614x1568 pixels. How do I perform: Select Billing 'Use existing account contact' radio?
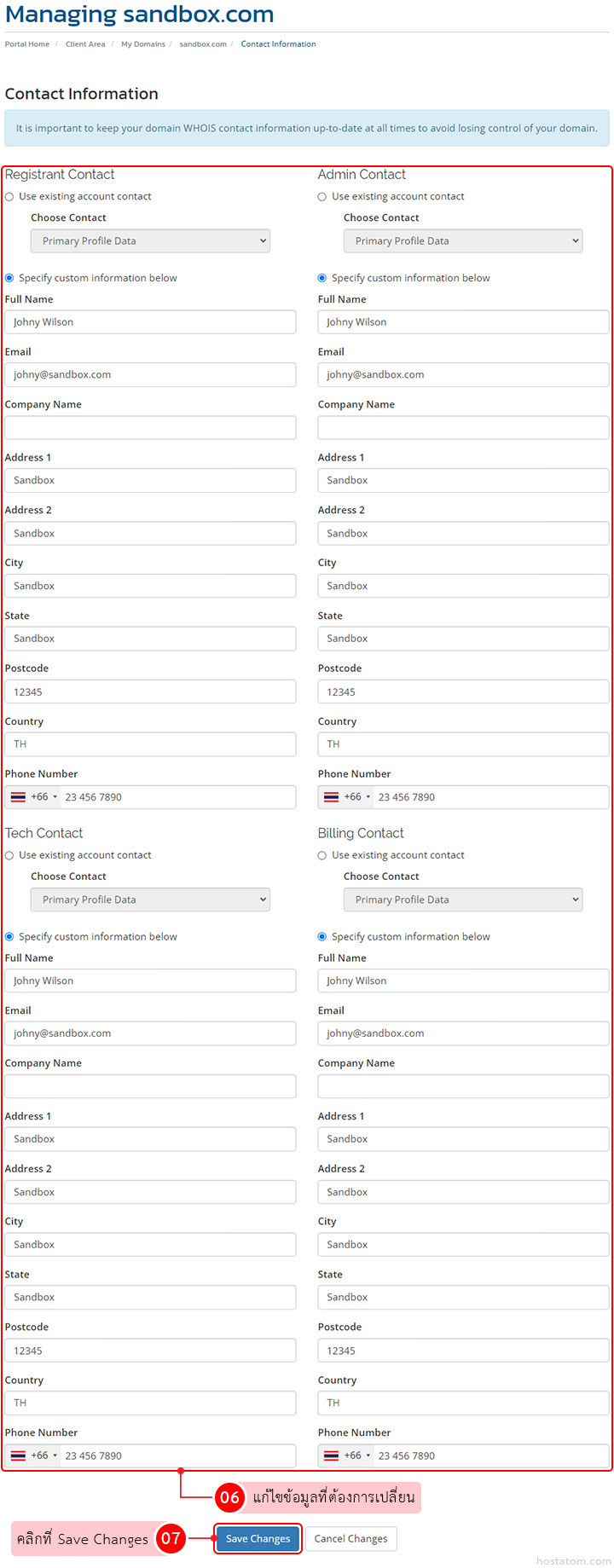pos(322,855)
